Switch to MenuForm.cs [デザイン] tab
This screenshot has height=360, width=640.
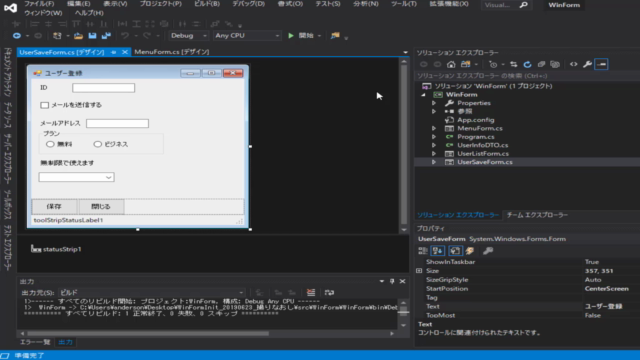tap(172, 52)
